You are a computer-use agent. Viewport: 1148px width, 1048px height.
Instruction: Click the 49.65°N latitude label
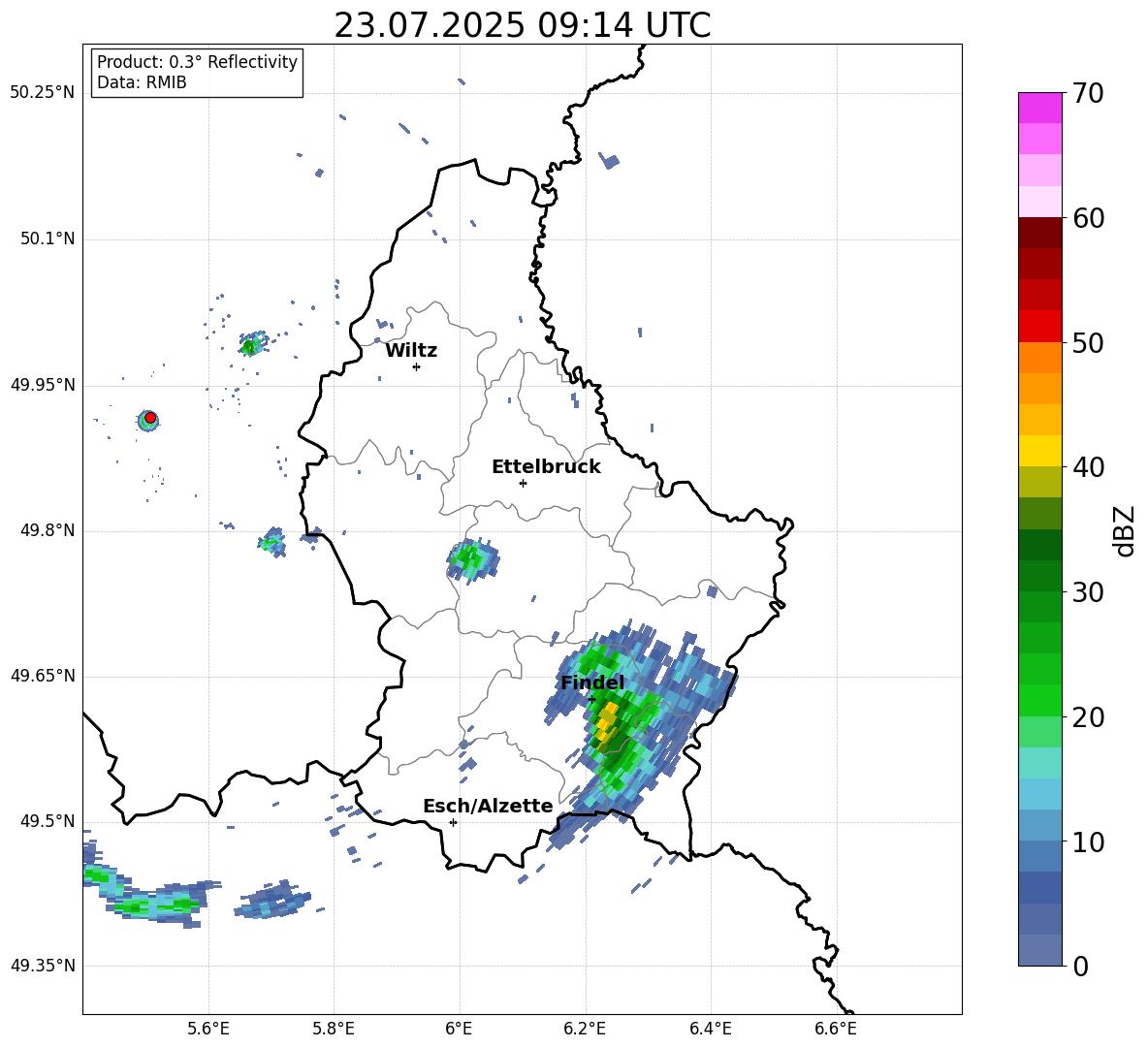(43, 676)
